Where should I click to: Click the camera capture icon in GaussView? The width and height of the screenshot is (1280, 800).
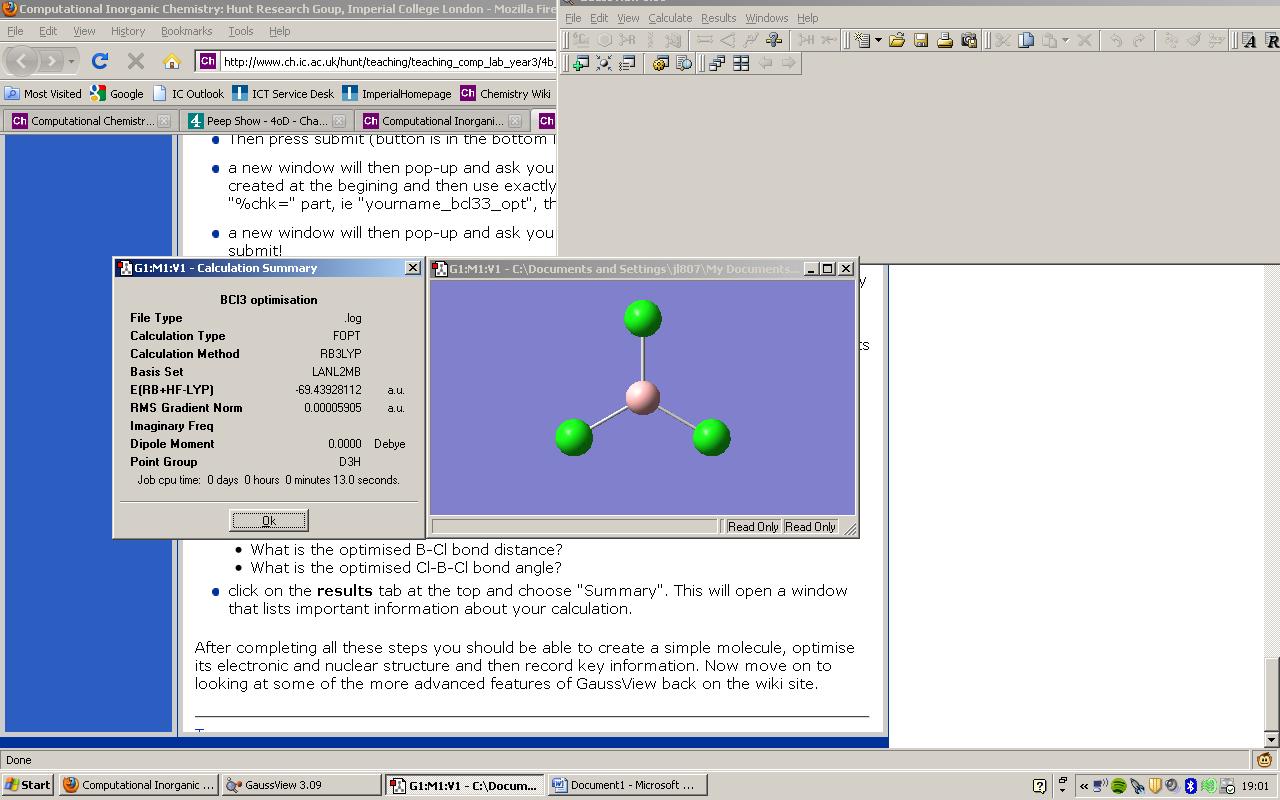coord(969,41)
